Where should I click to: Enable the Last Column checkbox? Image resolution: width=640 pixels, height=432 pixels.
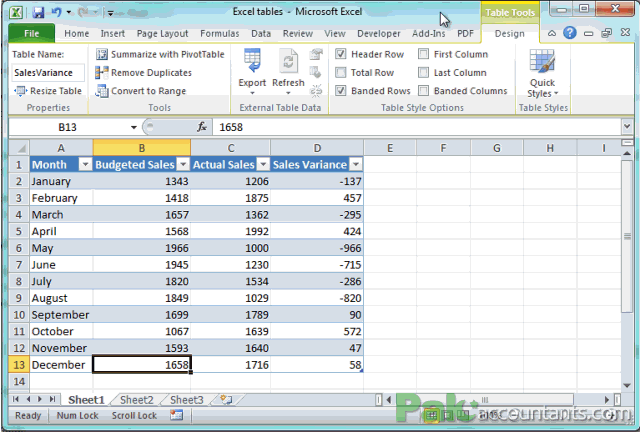tap(423, 72)
